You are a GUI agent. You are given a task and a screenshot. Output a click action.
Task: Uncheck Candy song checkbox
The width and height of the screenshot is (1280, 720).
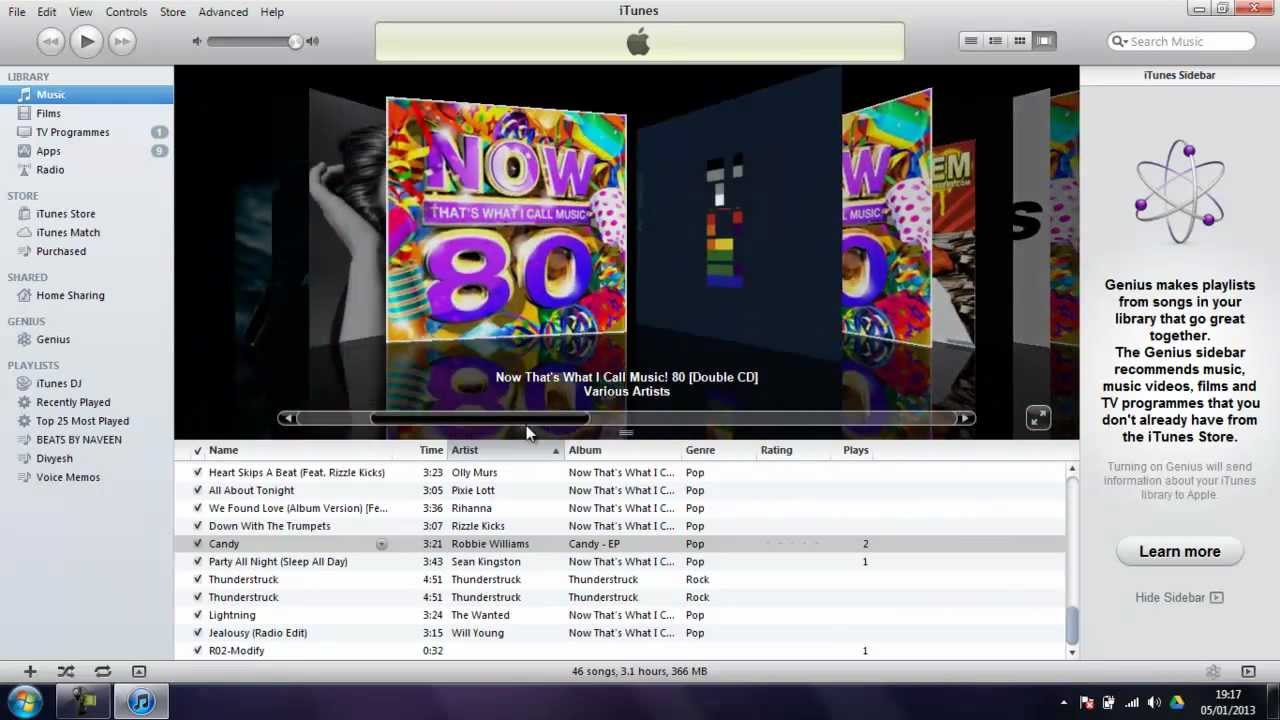click(x=197, y=544)
